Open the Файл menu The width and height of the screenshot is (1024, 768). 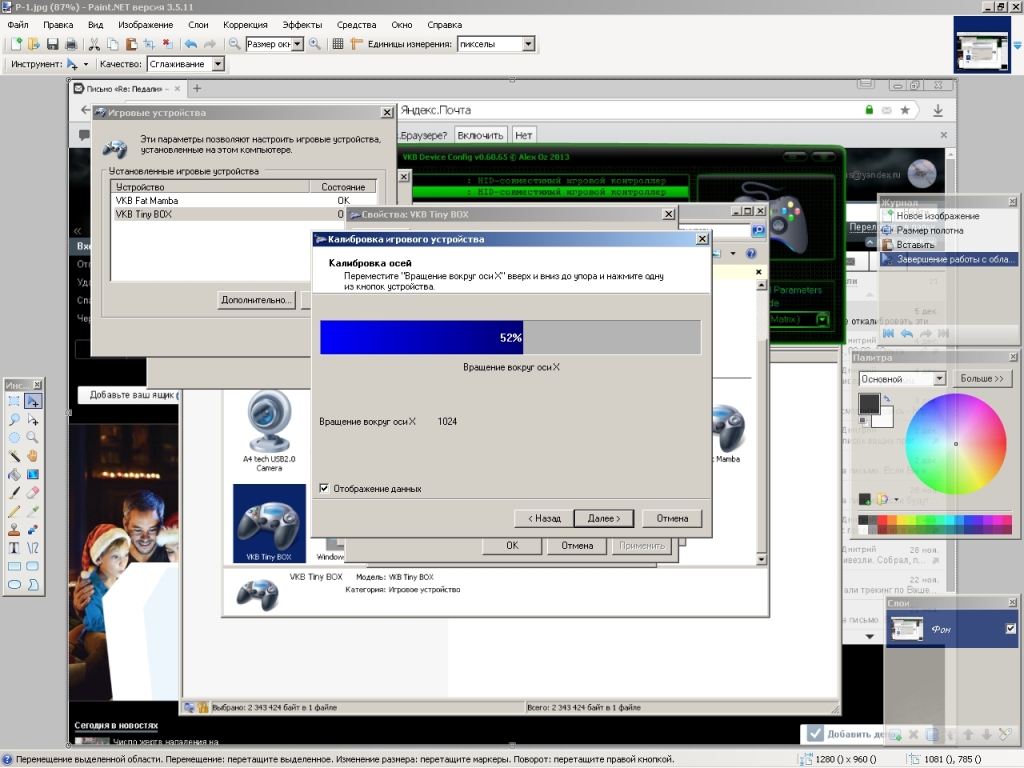click(x=18, y=25)
